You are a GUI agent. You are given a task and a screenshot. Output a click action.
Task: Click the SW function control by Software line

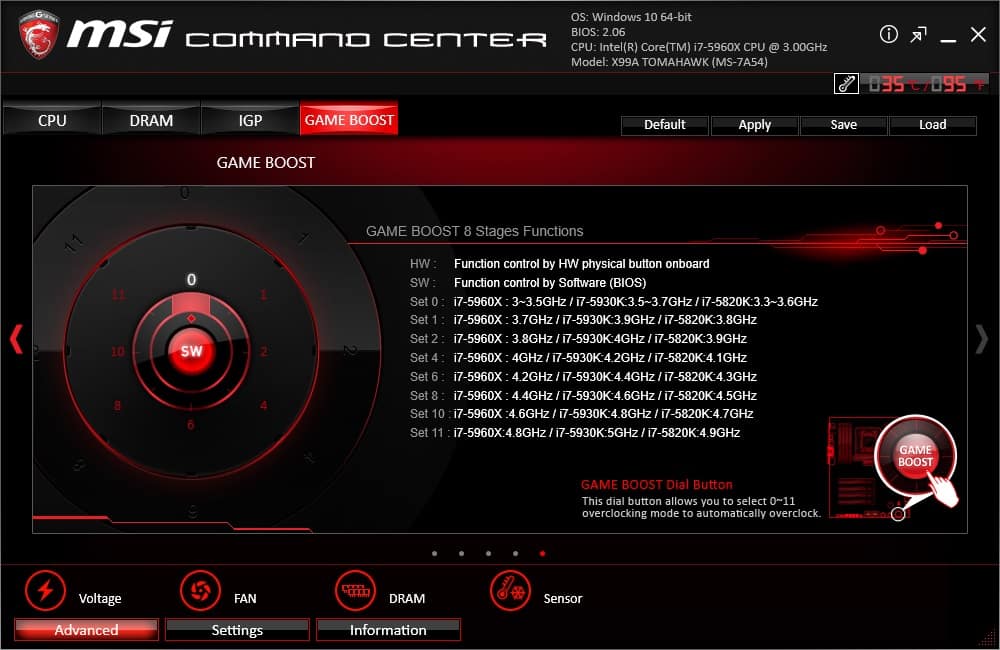[x=528, y=283]
